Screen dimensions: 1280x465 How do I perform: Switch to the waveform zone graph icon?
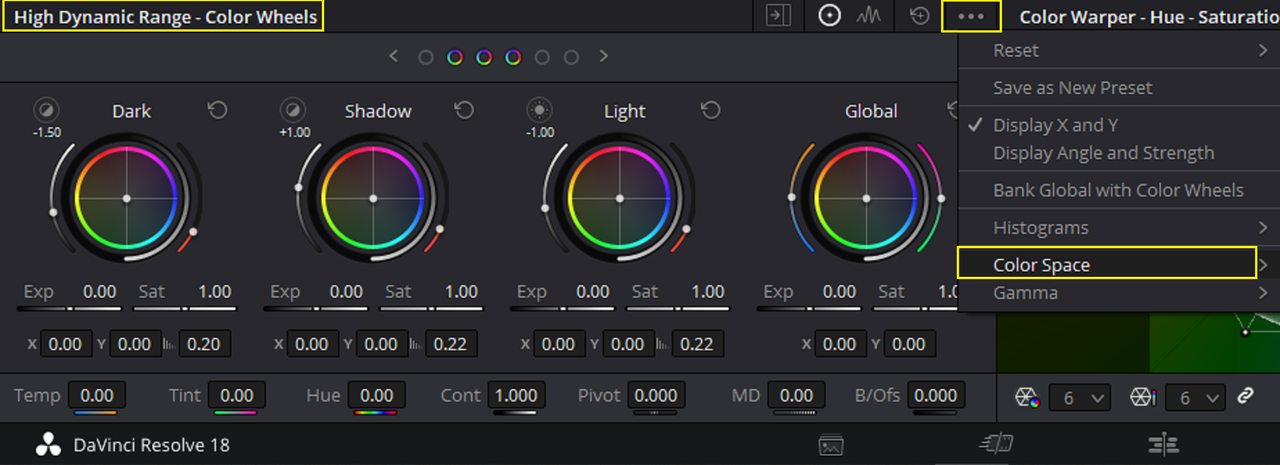(x=870, y=16)
